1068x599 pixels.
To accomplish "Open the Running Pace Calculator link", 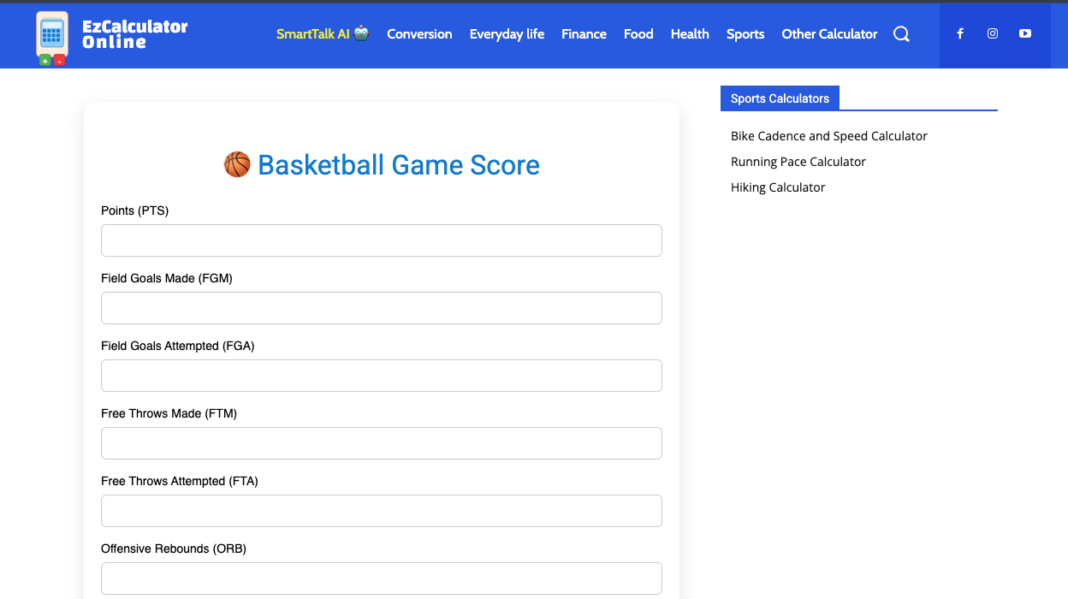I will (797, 161).
